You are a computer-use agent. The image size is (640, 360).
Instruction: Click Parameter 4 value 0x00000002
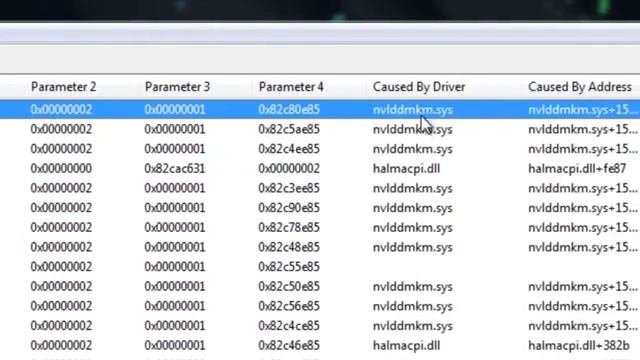(x=289, y=169)
